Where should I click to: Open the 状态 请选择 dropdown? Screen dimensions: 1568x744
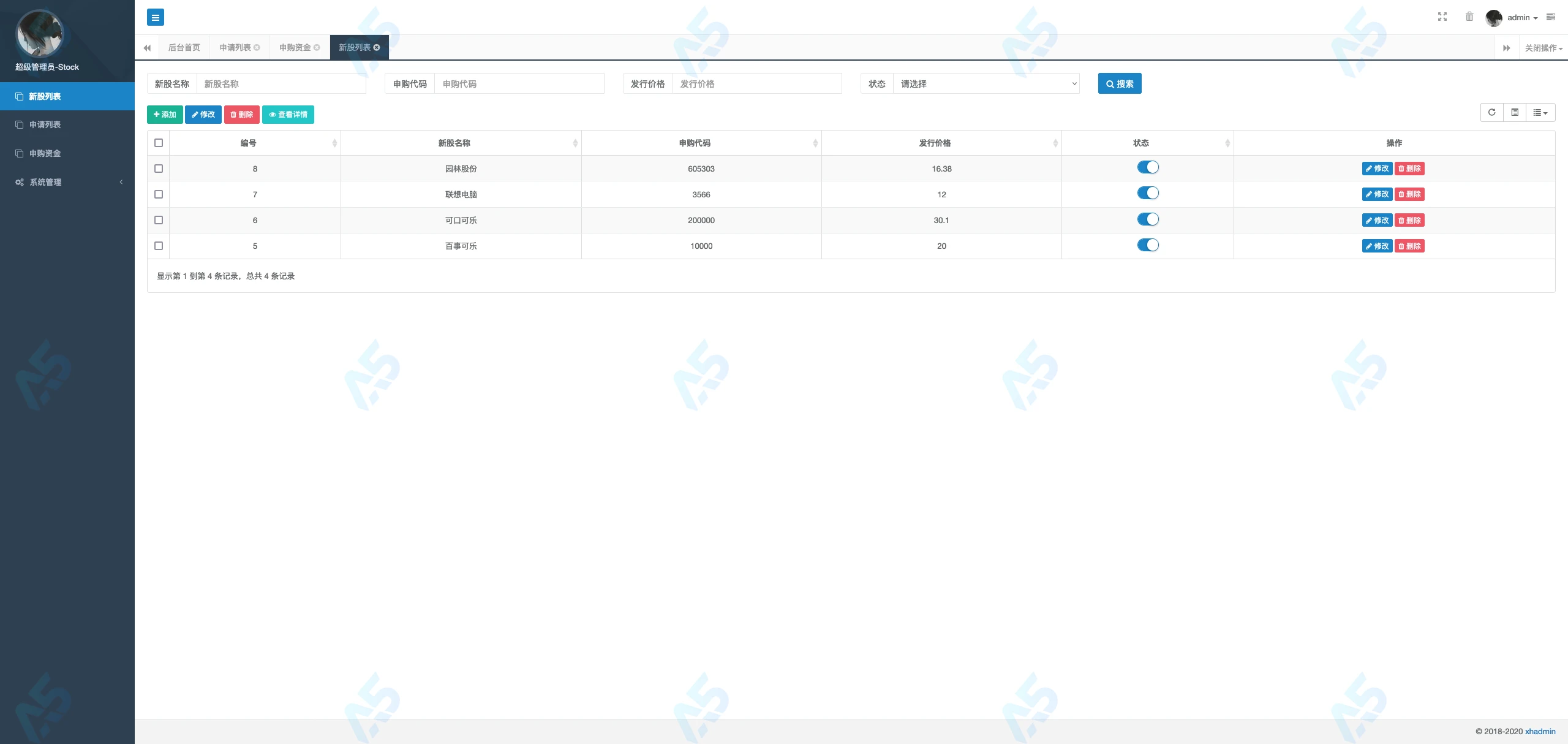[986, 84]
